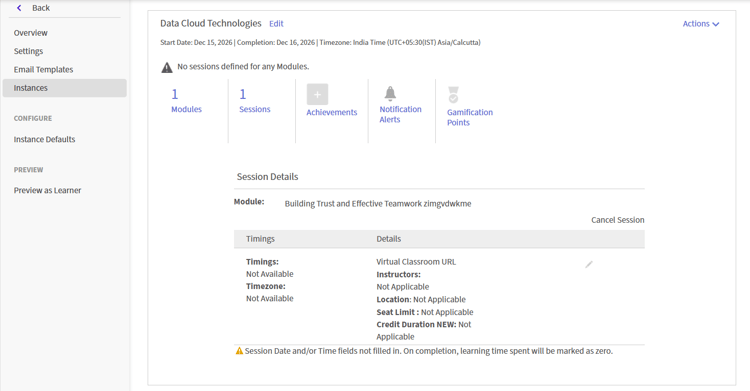Screen dimensions: 750x391
Task: Click the Back arrow icon
Action: (19, 8)
